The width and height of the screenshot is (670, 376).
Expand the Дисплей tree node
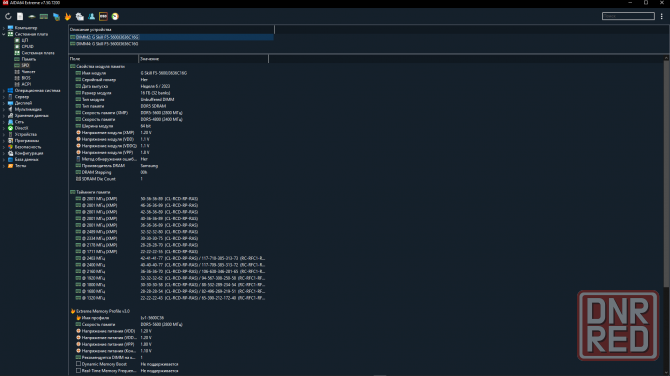coord(4,103)
